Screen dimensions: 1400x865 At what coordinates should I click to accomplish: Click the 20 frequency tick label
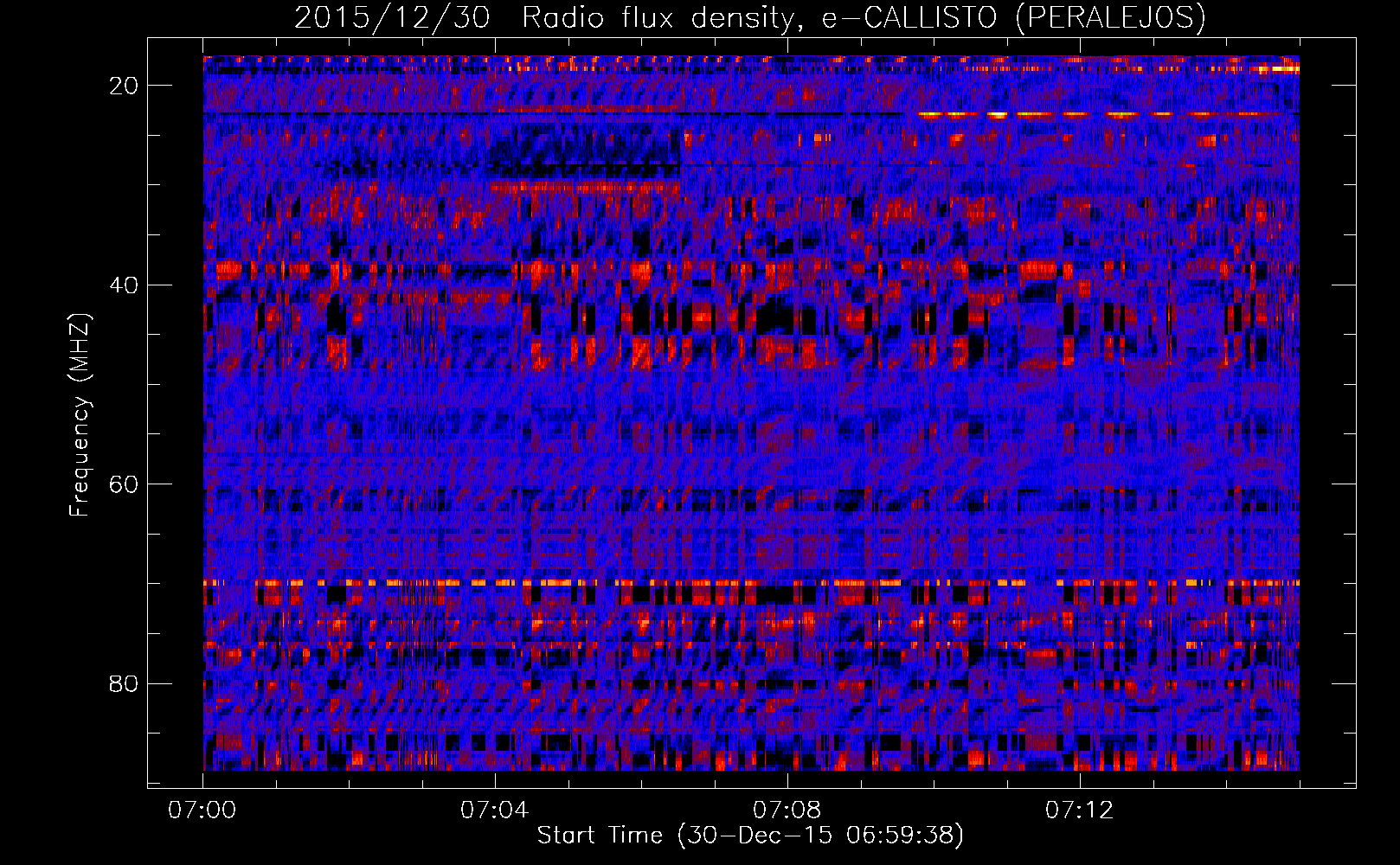tap(125, 85)
